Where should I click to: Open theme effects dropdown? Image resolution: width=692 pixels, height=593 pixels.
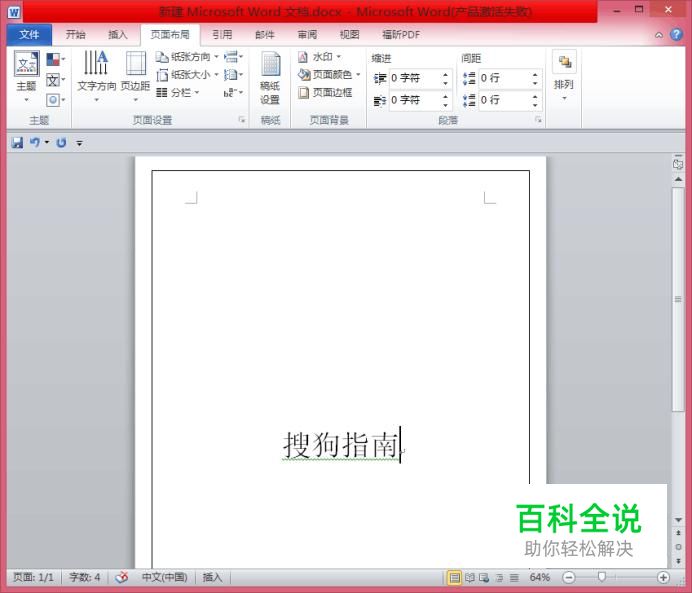pyautogui.click(x=56, y=100)
